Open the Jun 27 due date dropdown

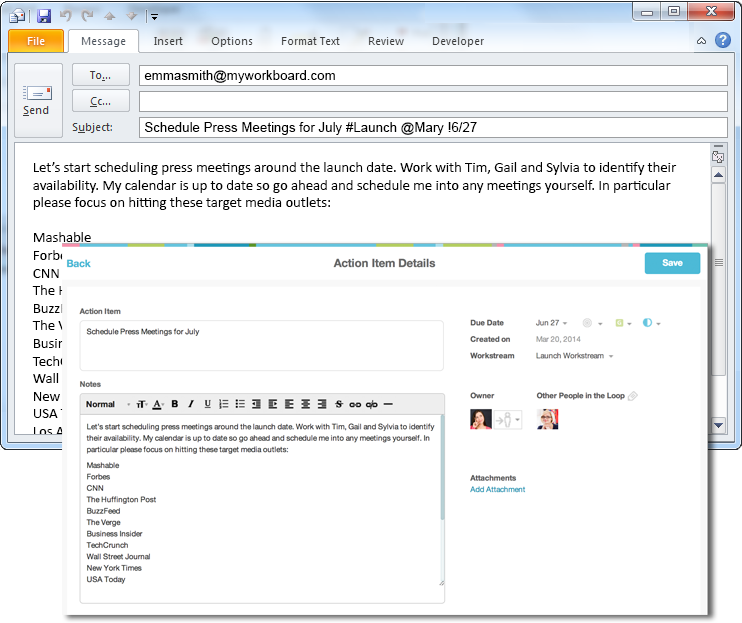[551, 323]
